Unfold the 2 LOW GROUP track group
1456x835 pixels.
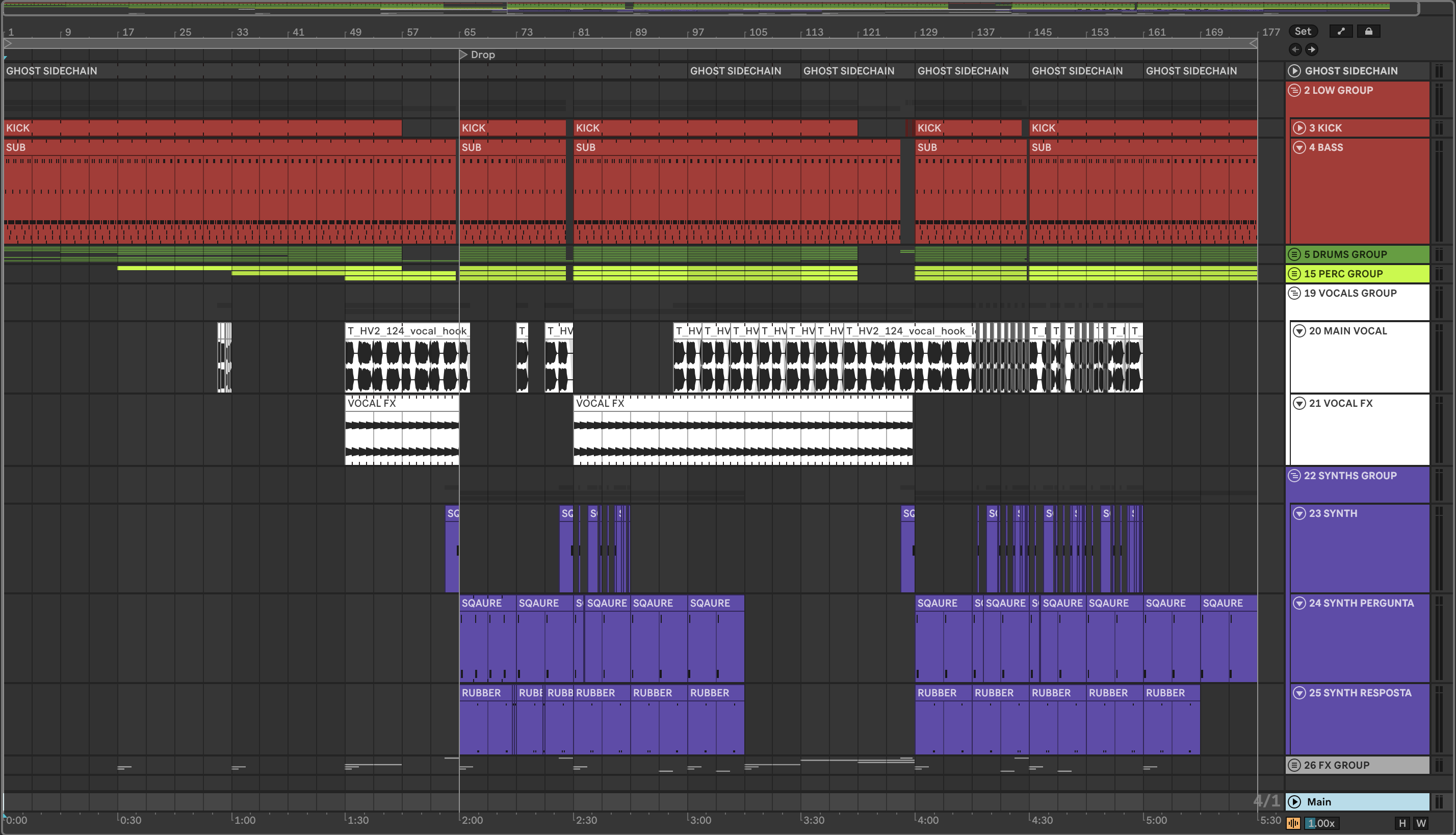coord(1294,91)
